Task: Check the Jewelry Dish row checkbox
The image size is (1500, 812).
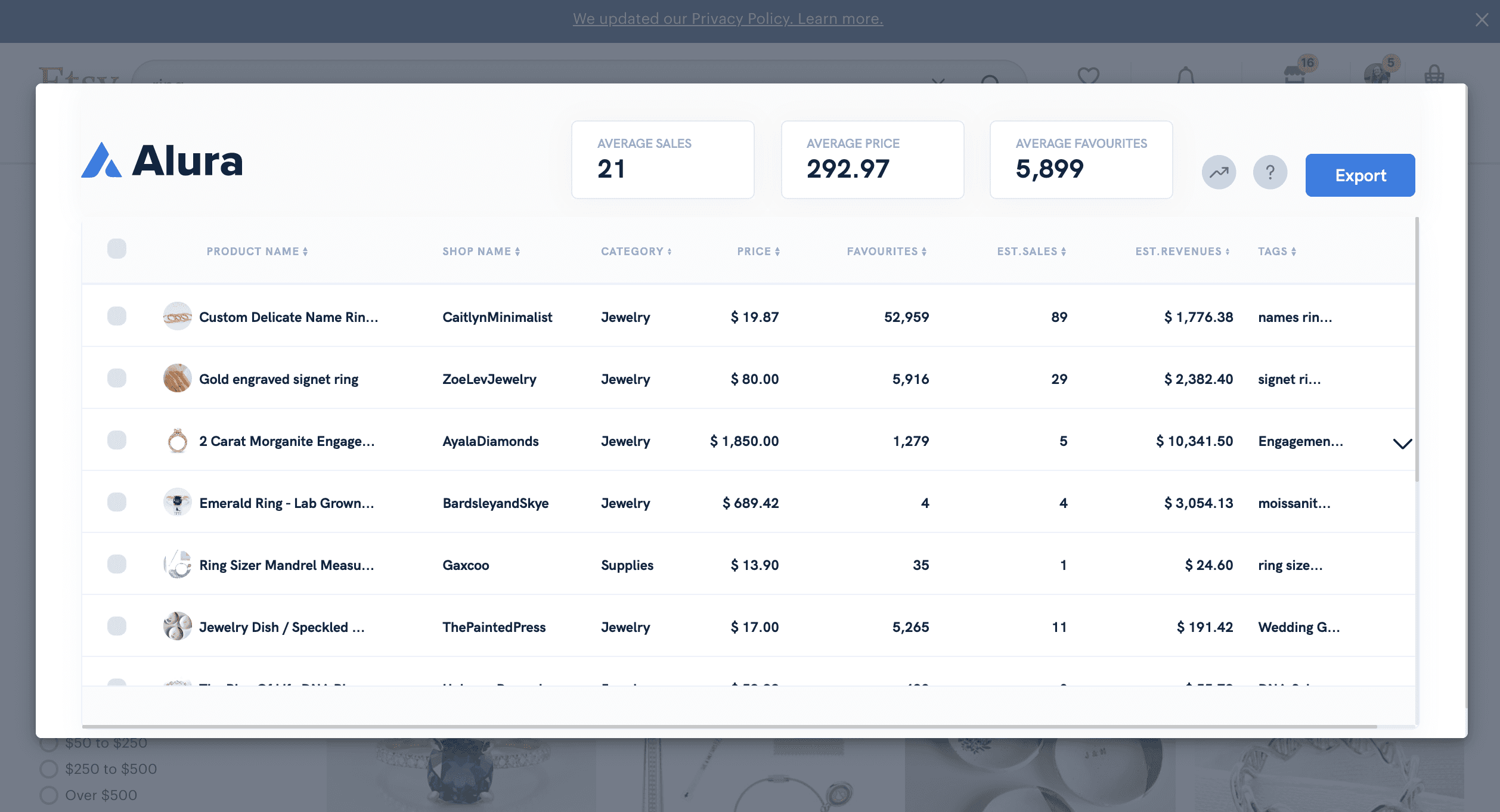Action: [x=117, y=626]
